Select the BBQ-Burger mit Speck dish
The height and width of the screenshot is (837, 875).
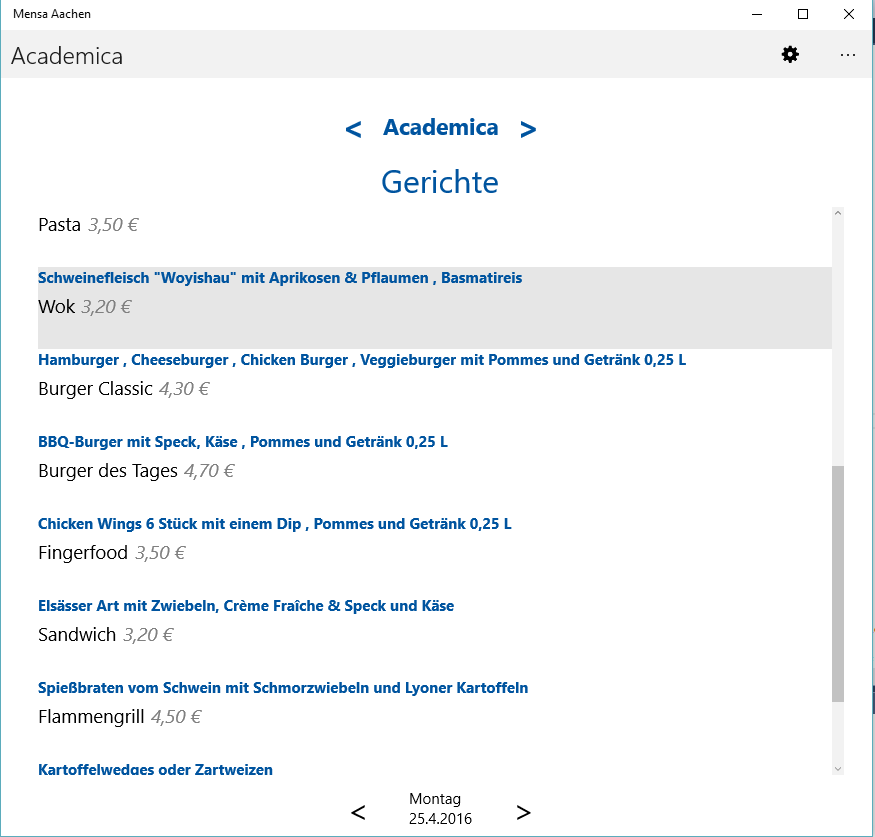(x=434, y=471)
